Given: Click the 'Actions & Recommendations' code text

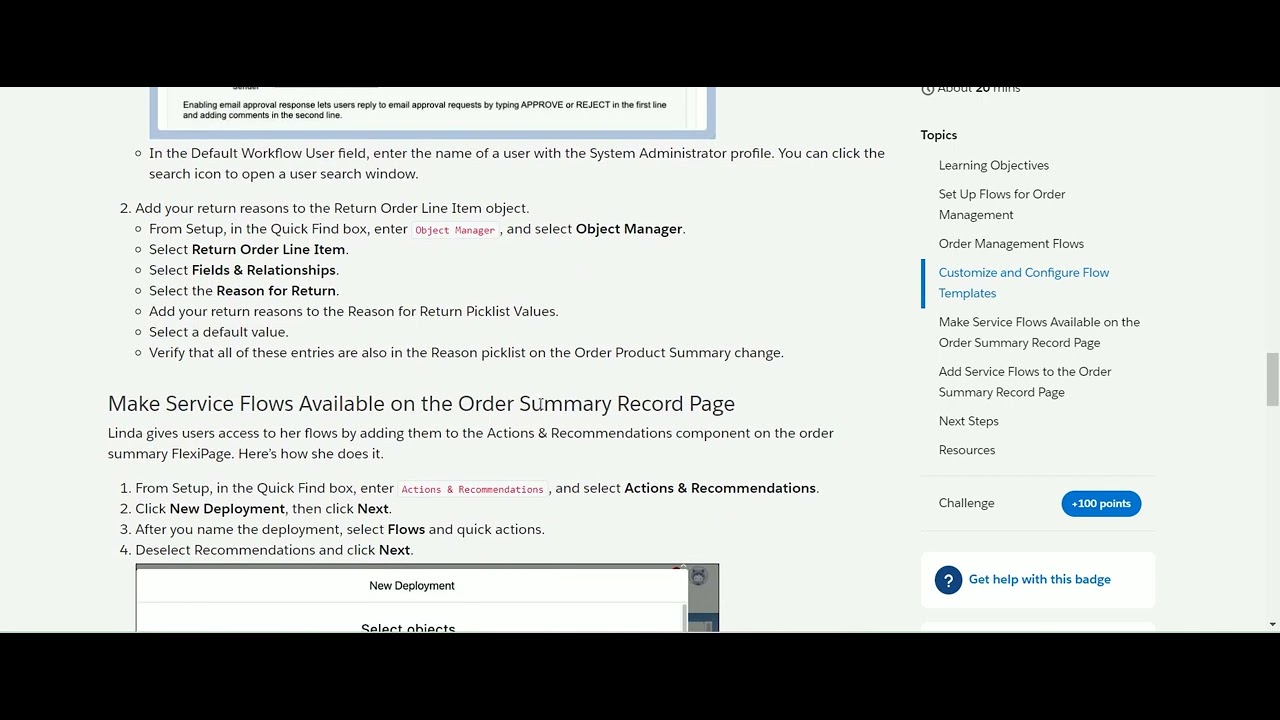Looking at the screenshot, I should point(472,489).
